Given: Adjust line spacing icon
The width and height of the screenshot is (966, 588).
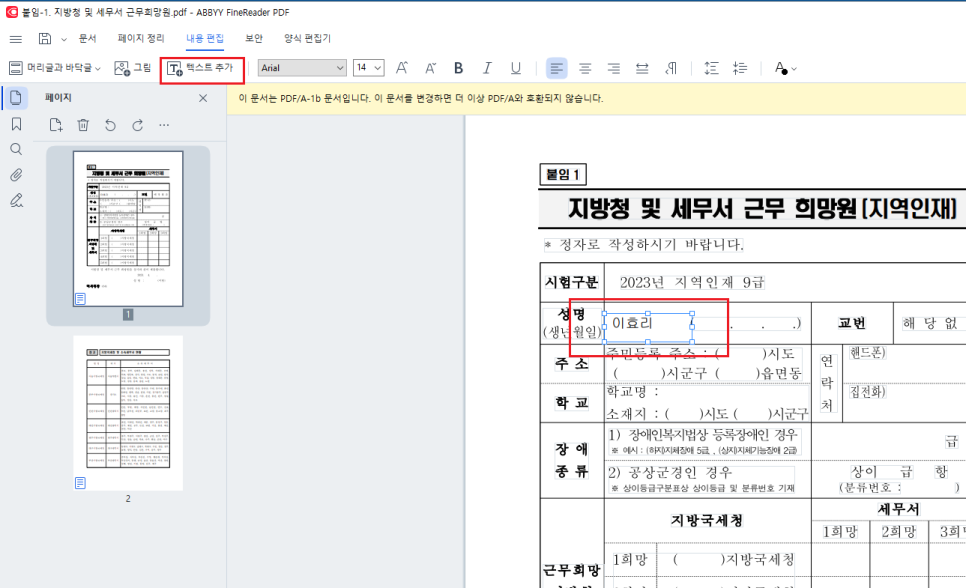Looking at the screenshot, I should coord(711,68).
